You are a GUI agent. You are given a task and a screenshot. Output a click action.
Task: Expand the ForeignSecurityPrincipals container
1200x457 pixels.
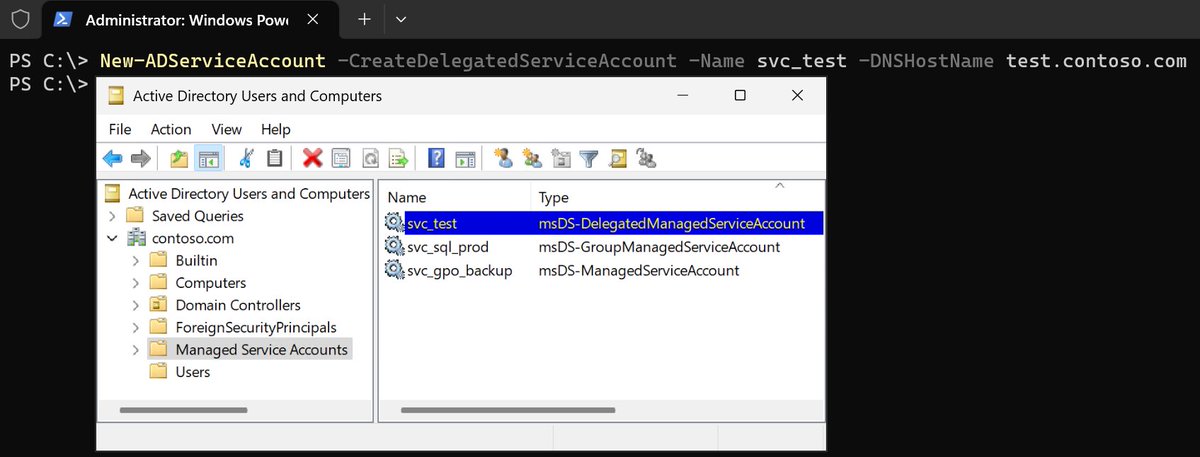(135, 327)
